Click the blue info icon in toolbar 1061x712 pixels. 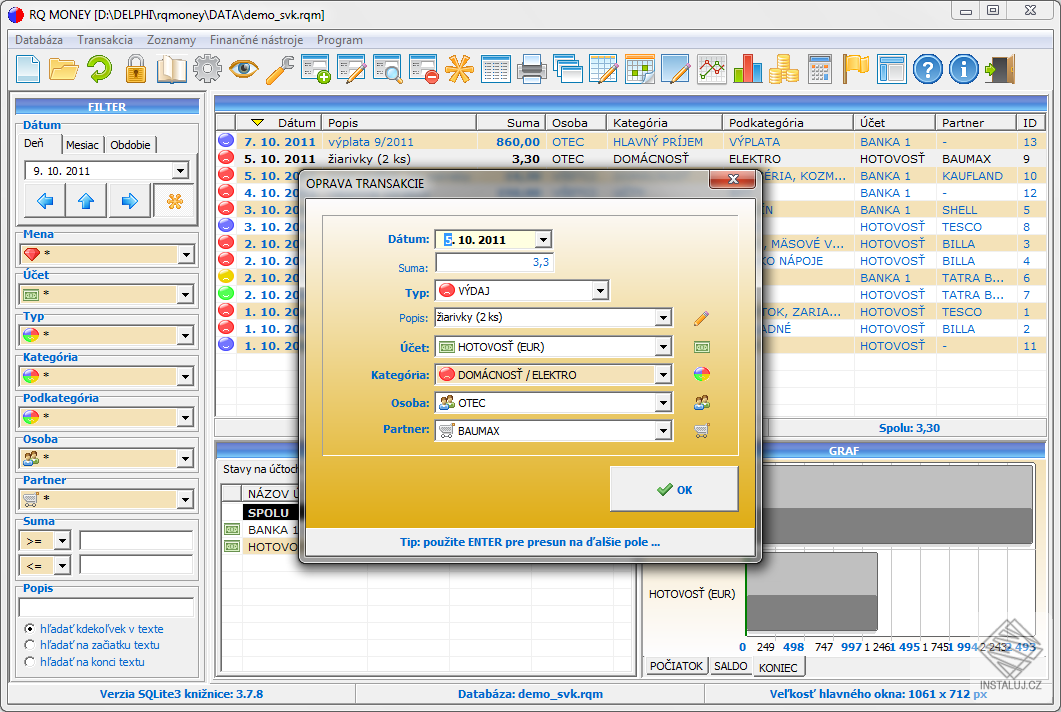point(964,69)
